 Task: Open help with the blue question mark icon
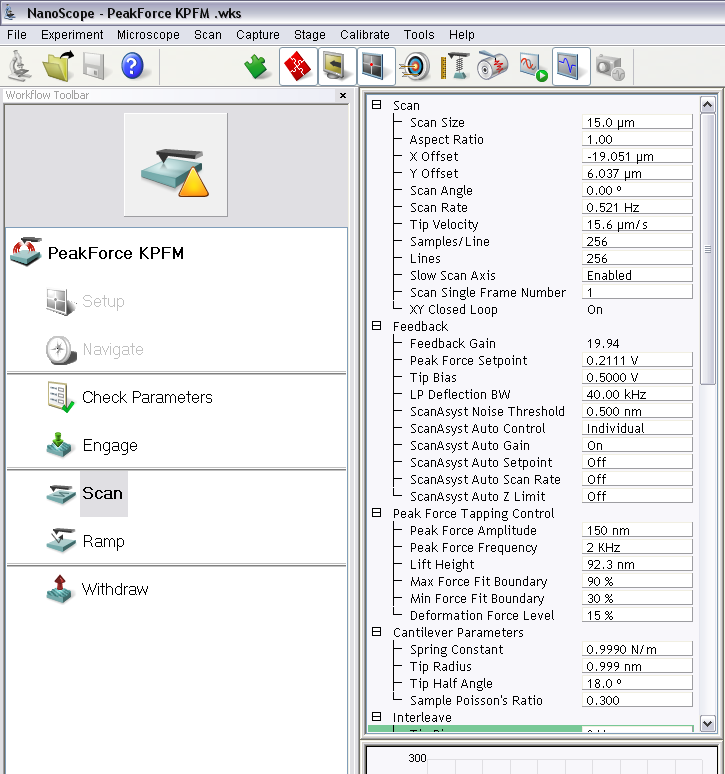pyautogui.click(x=132, y=66)
